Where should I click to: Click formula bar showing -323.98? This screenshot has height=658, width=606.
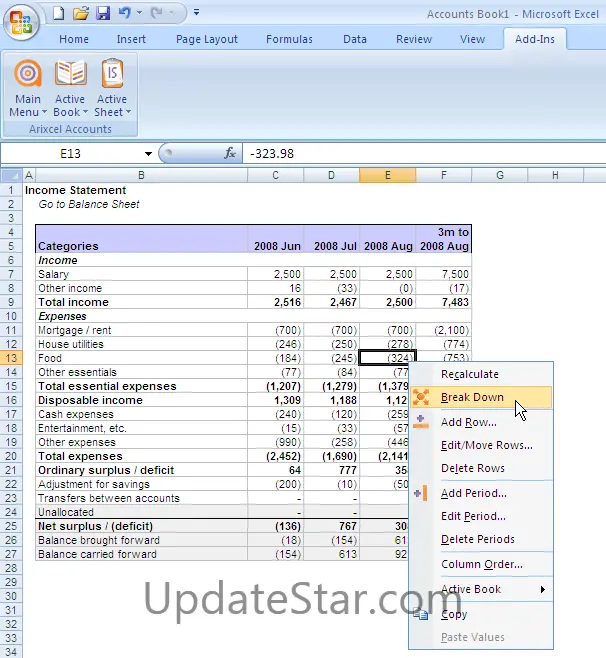coord(424,154)
